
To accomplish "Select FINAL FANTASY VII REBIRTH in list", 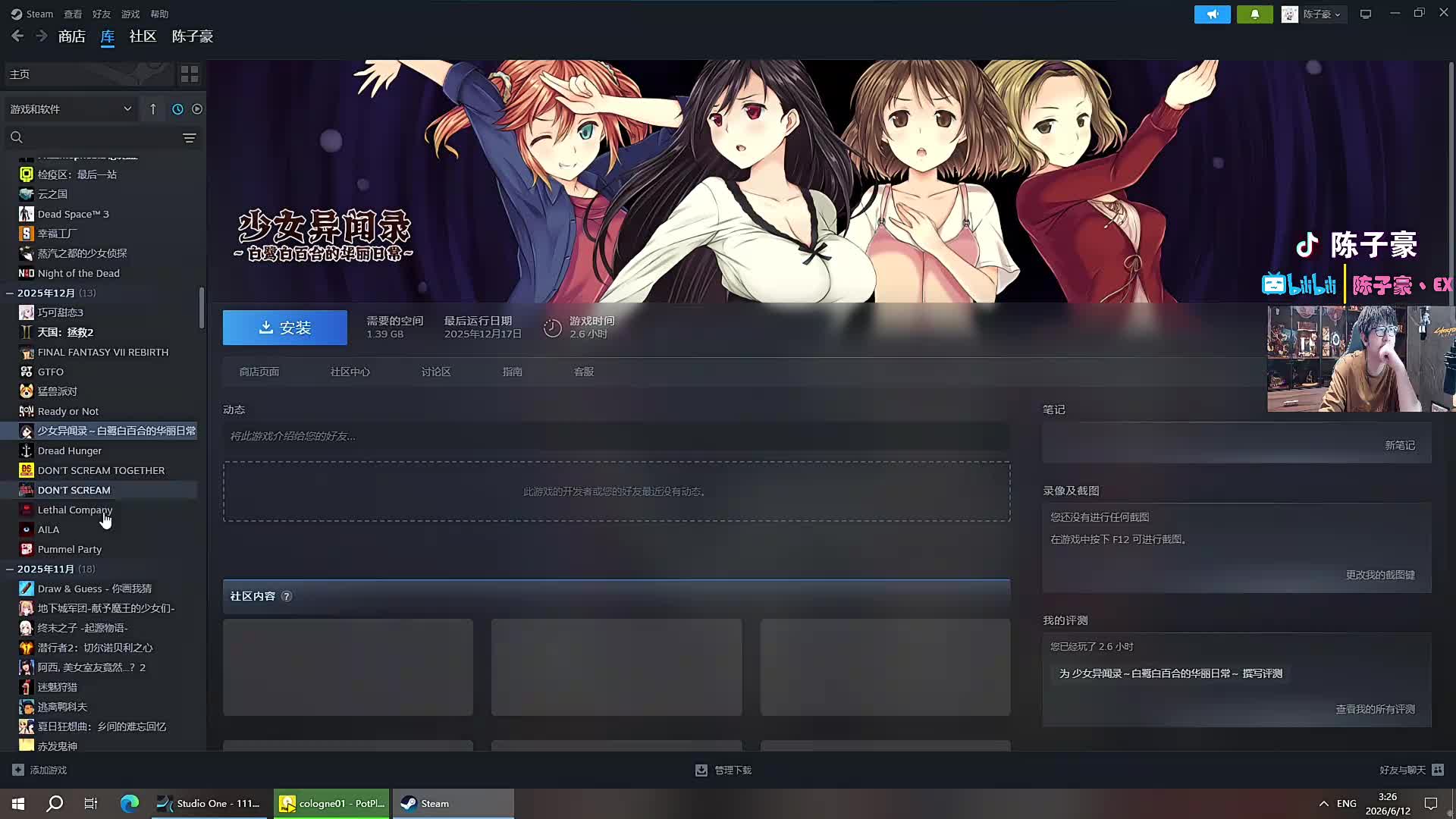I will 103,352.
